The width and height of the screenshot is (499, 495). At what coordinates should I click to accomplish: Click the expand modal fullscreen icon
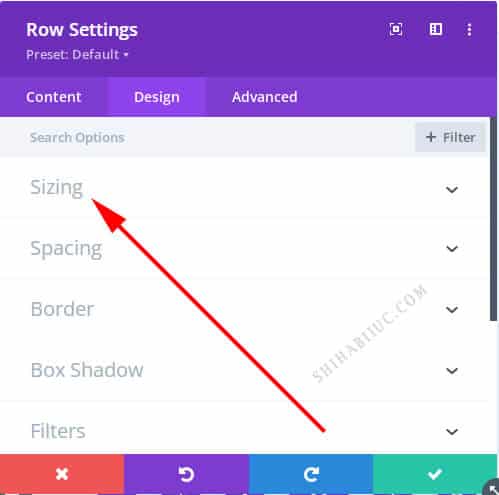click(396, 29)
